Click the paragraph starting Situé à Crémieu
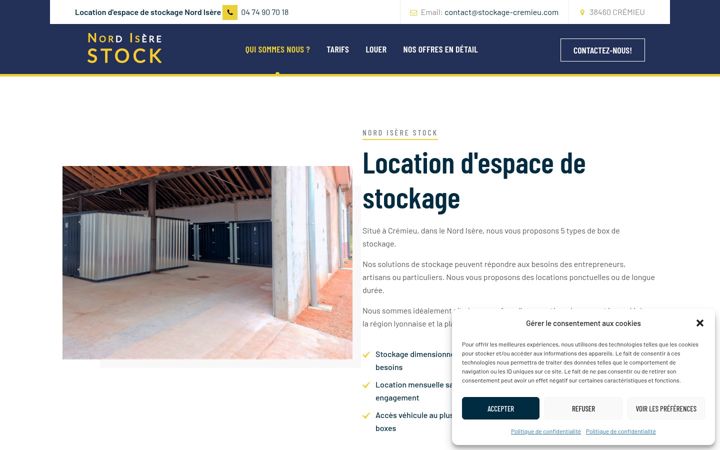Viewport: 720px width, 450px height. (x=491, y=237)
